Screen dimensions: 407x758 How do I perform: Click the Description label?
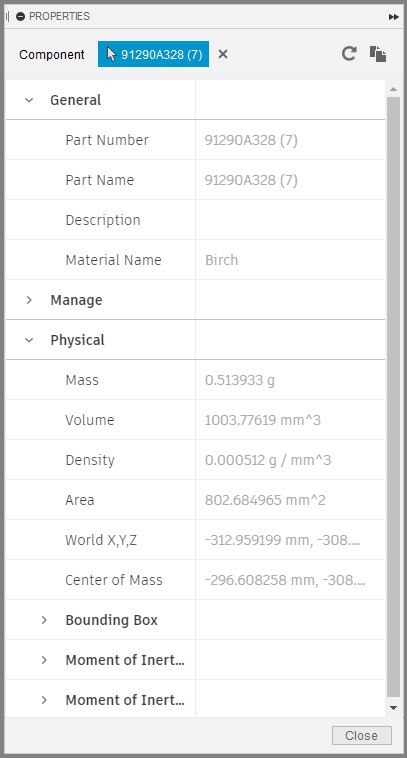(x=103, y=220)
